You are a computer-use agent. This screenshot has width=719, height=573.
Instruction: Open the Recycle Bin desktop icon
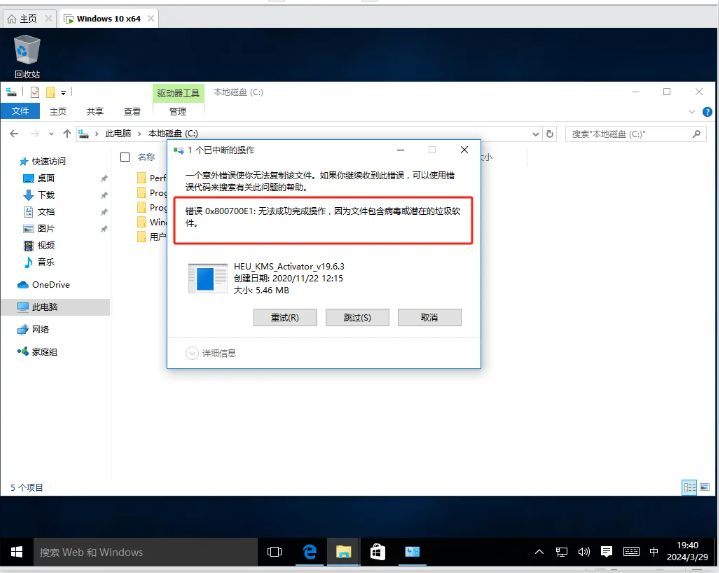[27, 54]
